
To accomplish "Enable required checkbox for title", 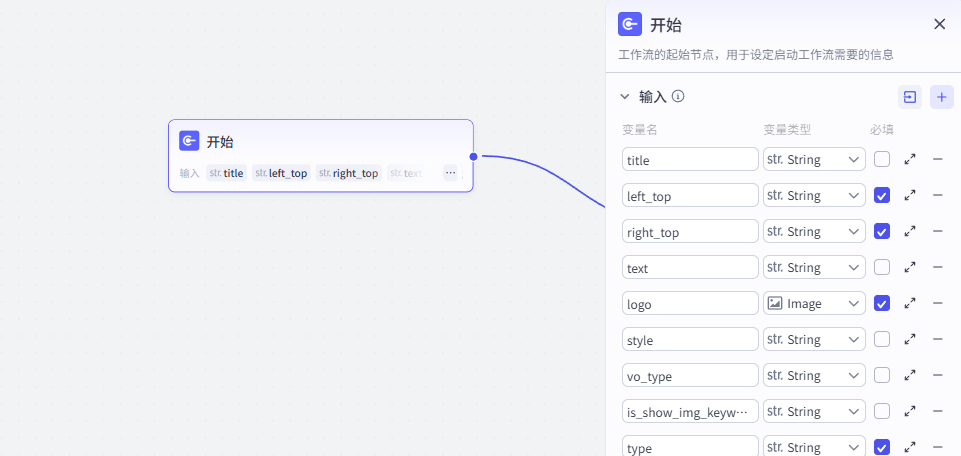I will click(x=881, y=159).
